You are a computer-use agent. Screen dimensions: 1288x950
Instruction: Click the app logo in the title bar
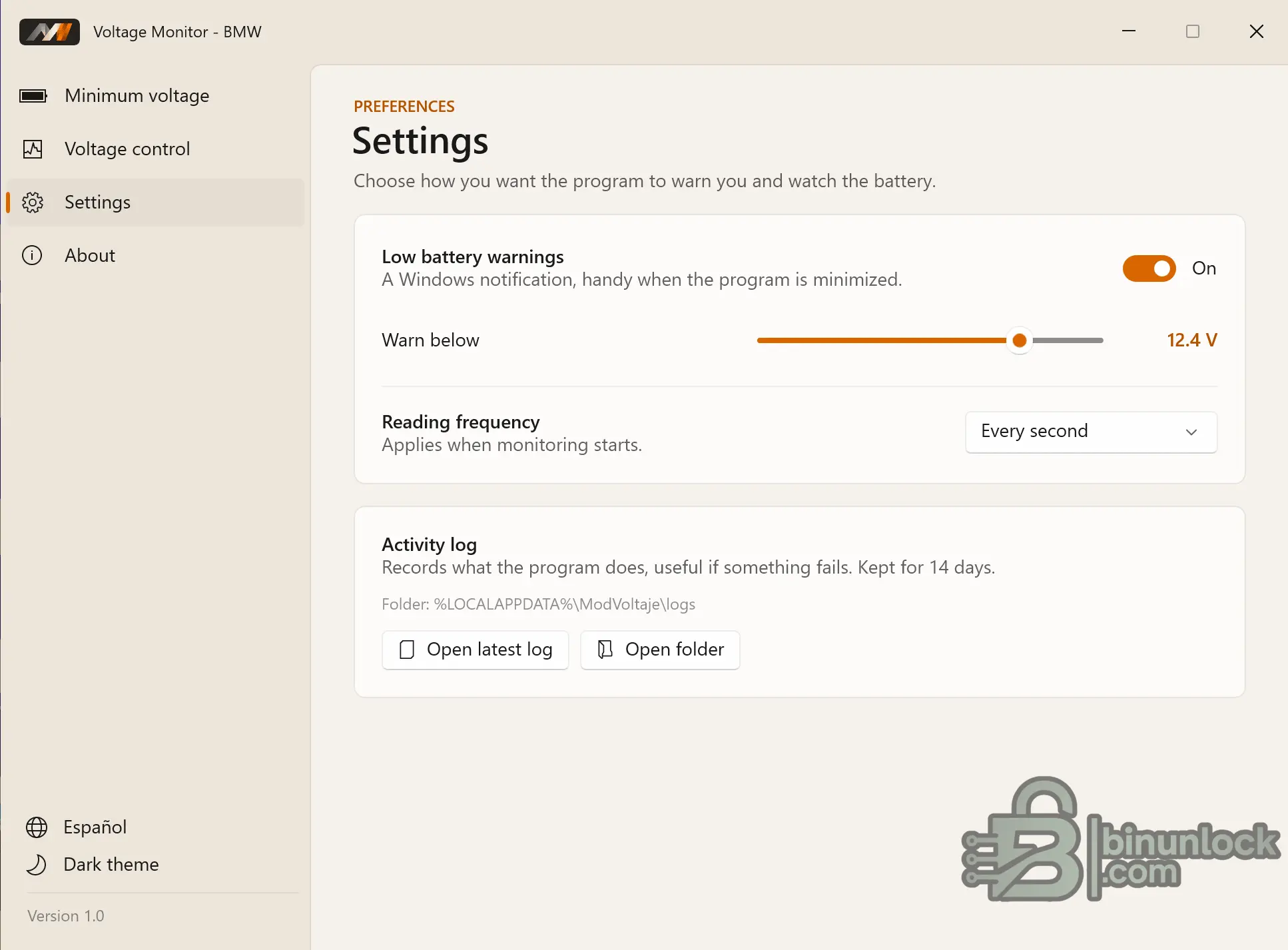49,32
